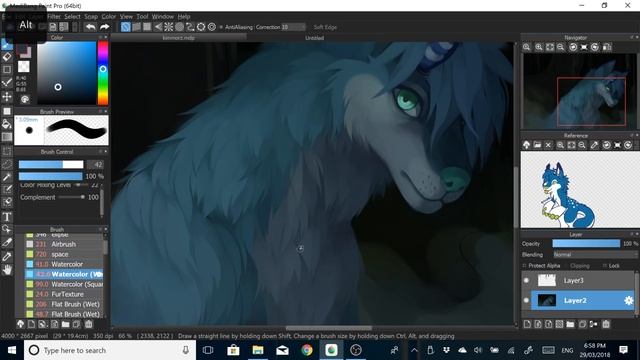This screenshot has height=360, width=640.
Task: Open the Window menu
Action: (162, 16)
